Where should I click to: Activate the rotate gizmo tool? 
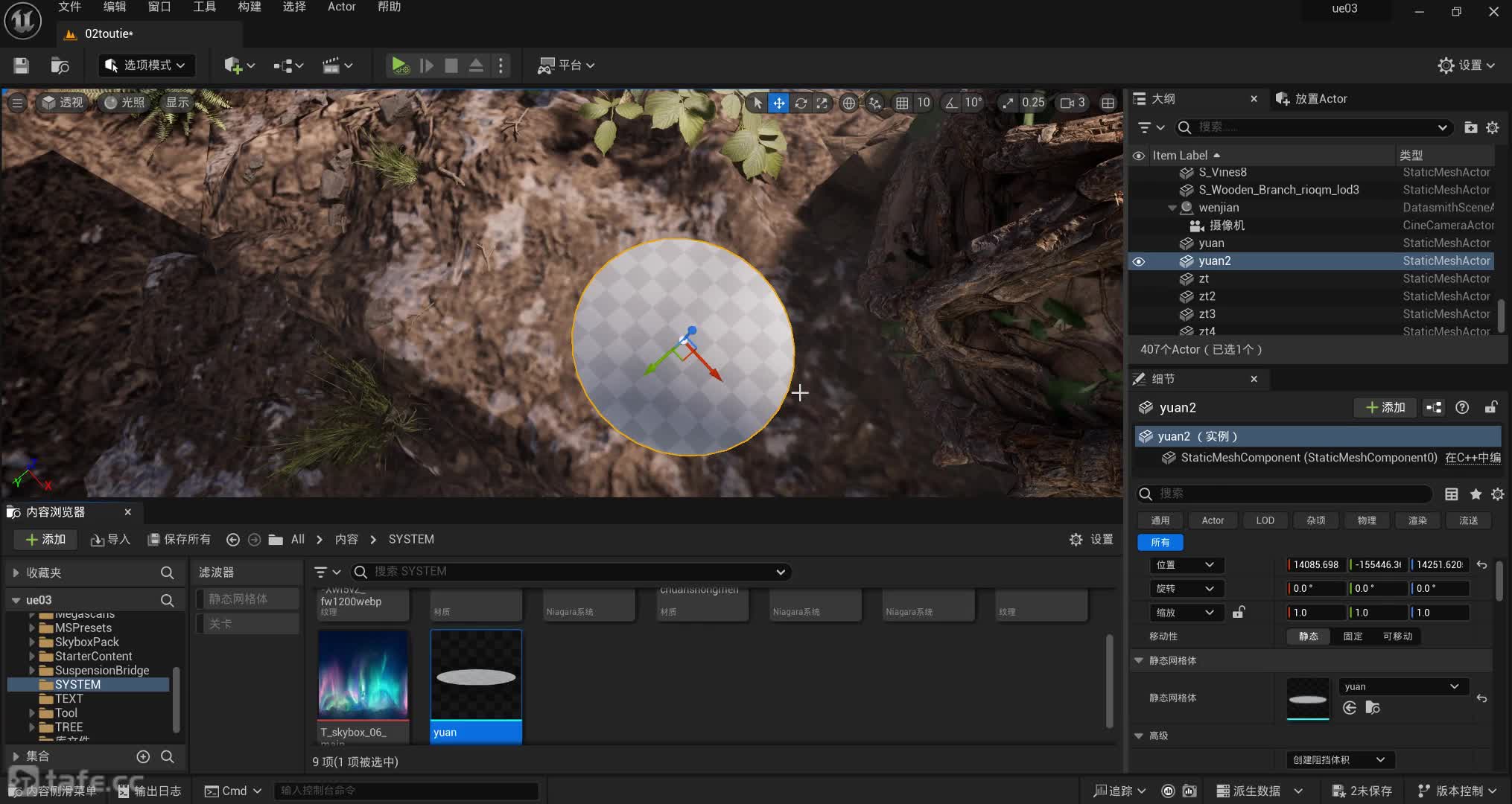(x=801, y=103)
